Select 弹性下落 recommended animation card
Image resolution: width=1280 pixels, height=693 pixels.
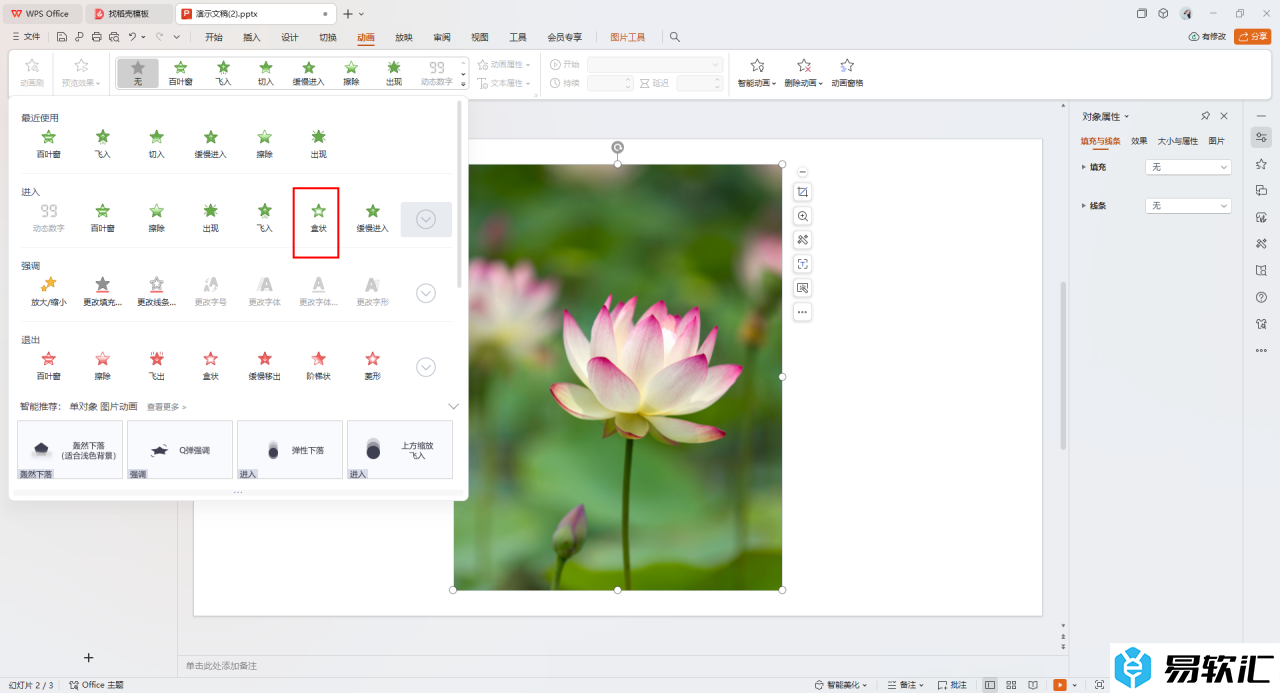(290, 449)
